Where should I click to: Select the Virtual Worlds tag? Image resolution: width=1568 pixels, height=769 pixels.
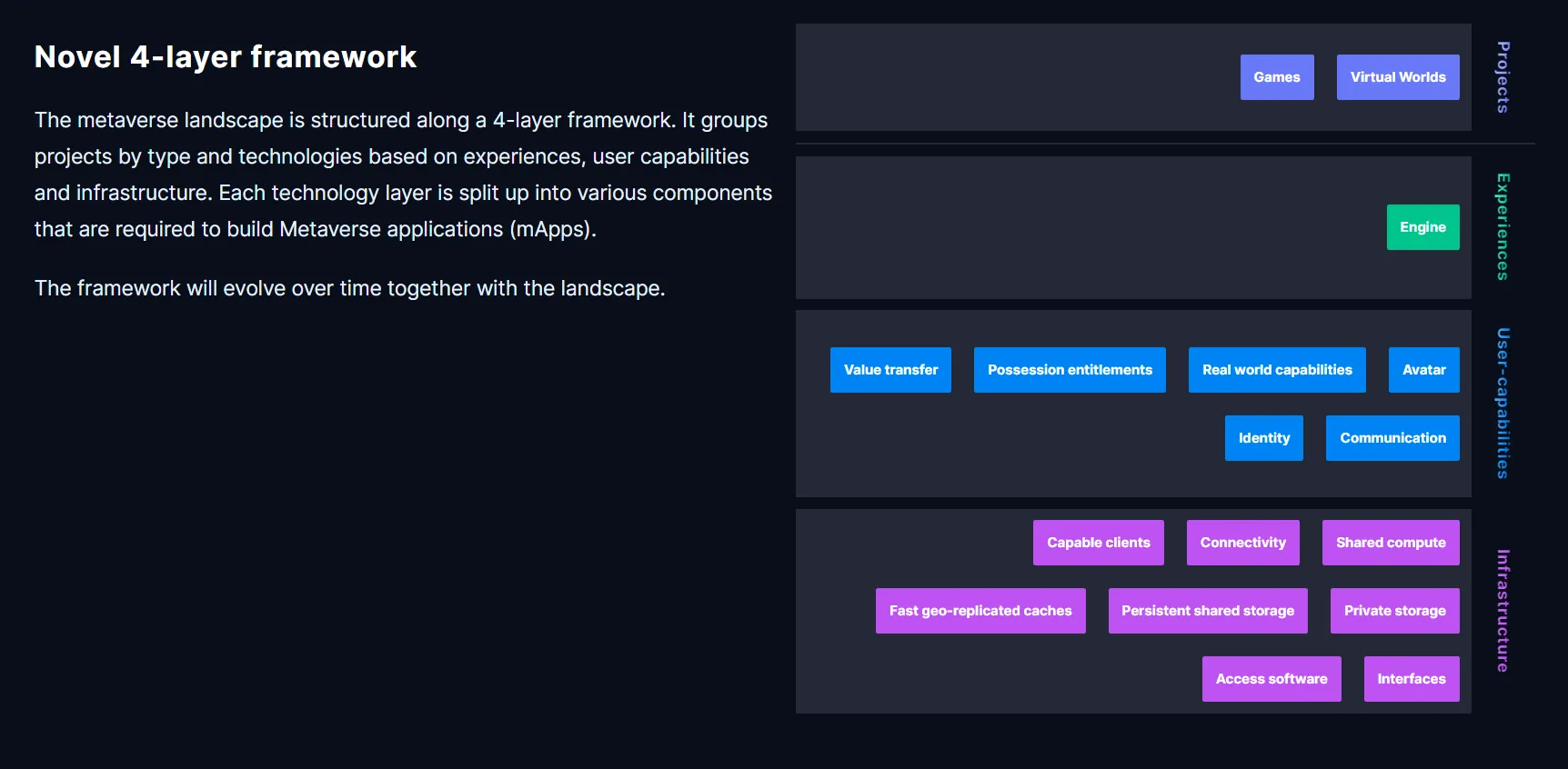click(x=1397, y=77)
